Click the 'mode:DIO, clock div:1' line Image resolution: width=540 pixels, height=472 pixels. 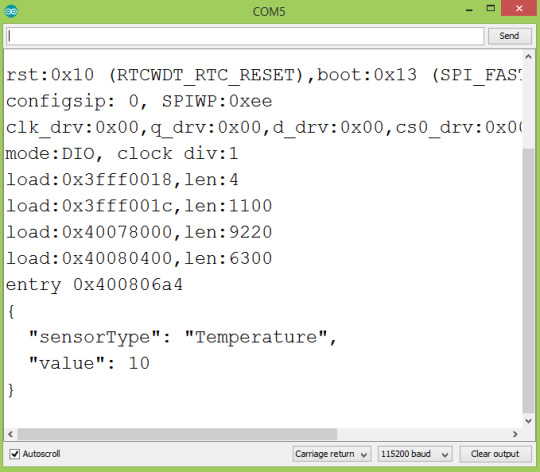(x=122, y=154)
